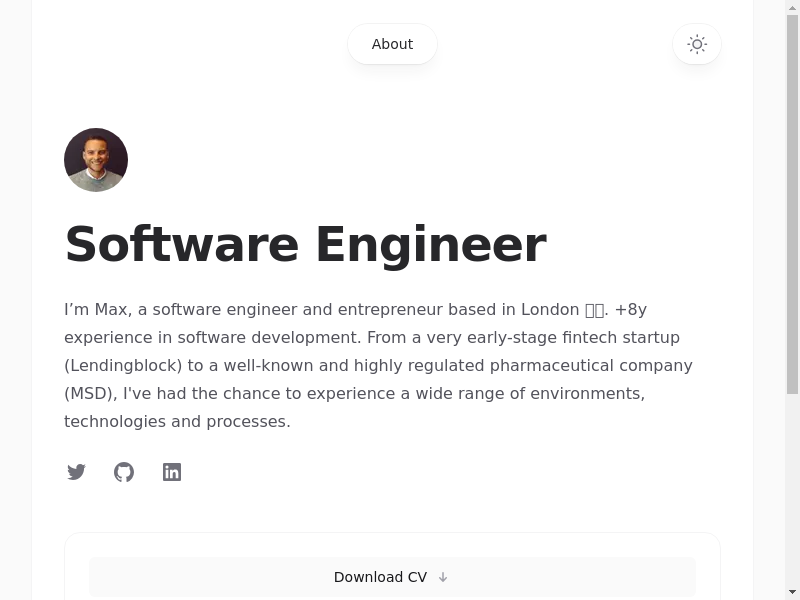Click the sun icon in the header
This screenshot has width=800, height=600.
697,44
